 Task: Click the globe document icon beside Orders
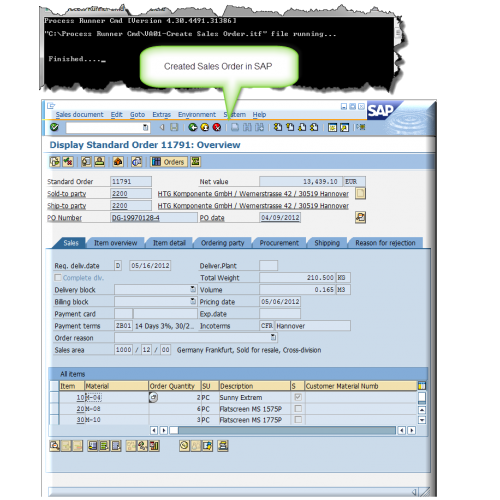(136, 162)
